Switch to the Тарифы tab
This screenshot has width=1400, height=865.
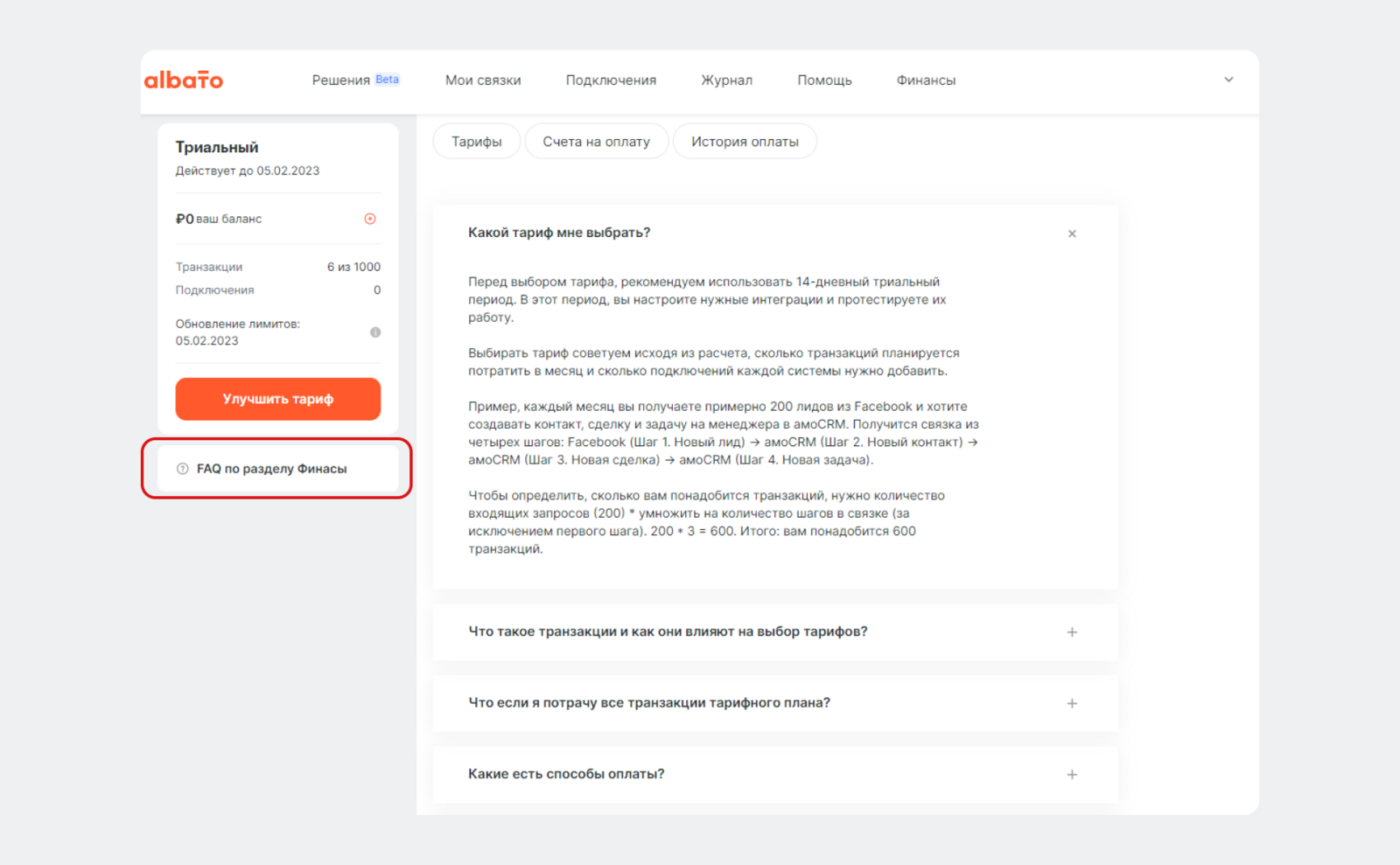[x=477, y=142]
